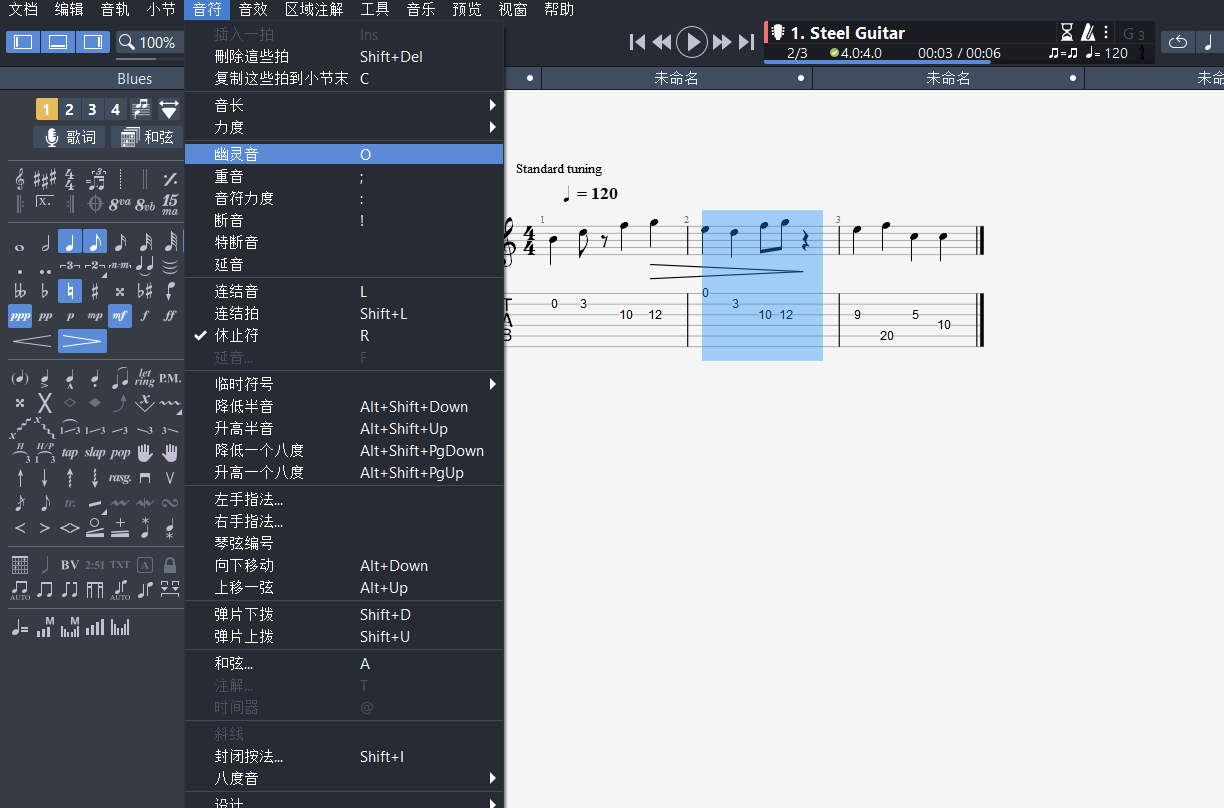Select the slap technique icon
This screenshot has width=1224, height=808.
[94, 452]
